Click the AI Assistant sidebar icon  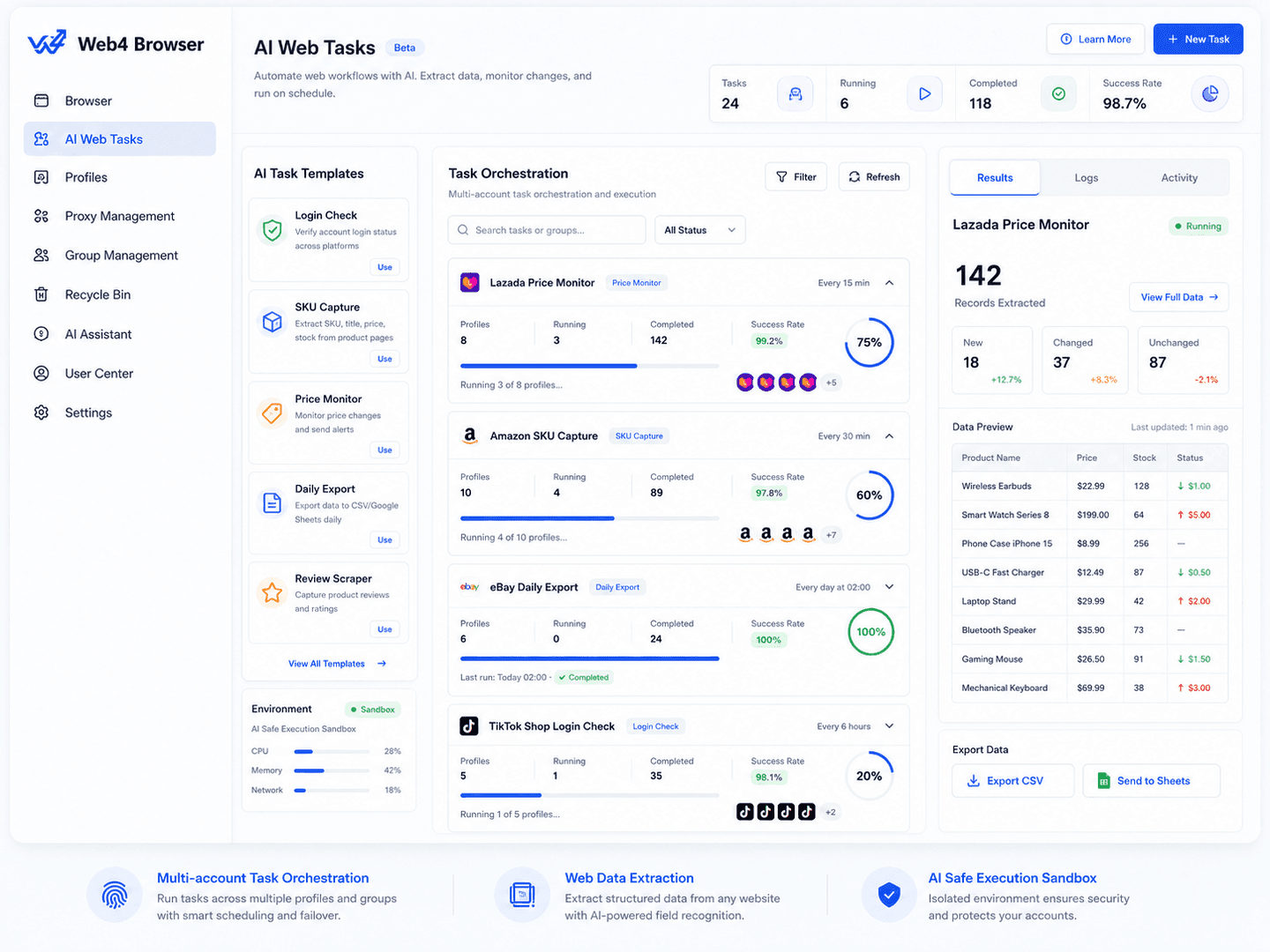click(x=41, y=333)
